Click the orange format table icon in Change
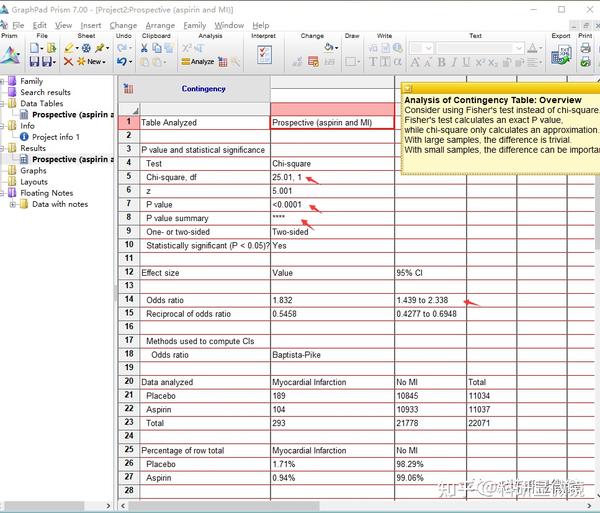This screenshot has width=600, height=513. (313, 61)
